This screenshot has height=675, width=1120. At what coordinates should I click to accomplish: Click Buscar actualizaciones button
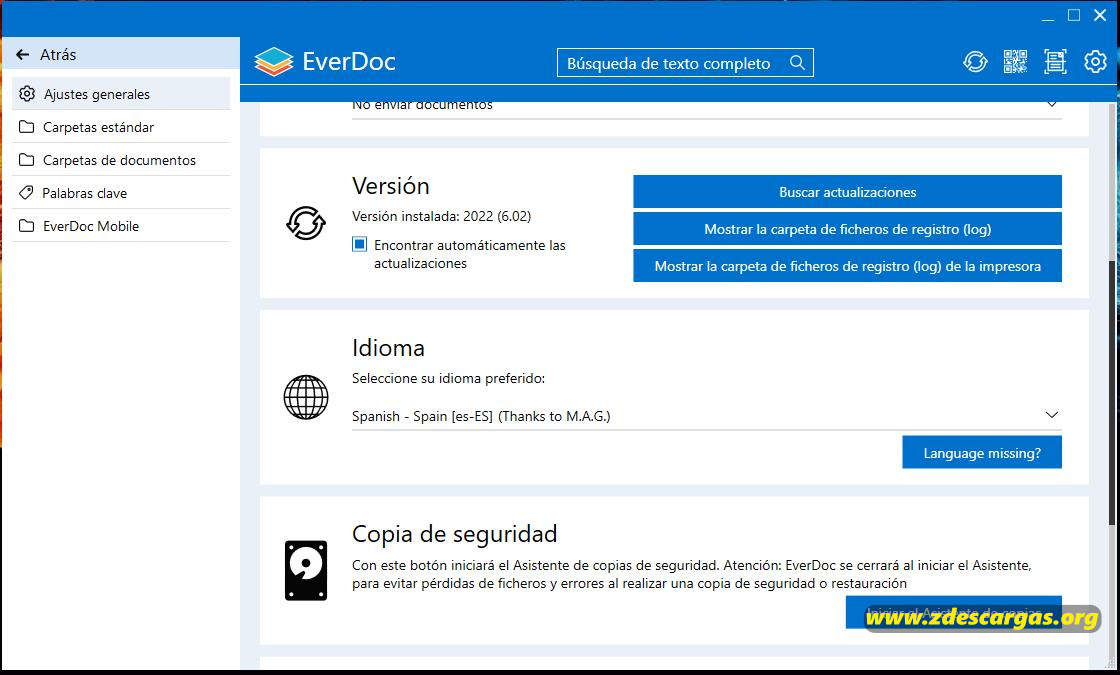[847, 191]
